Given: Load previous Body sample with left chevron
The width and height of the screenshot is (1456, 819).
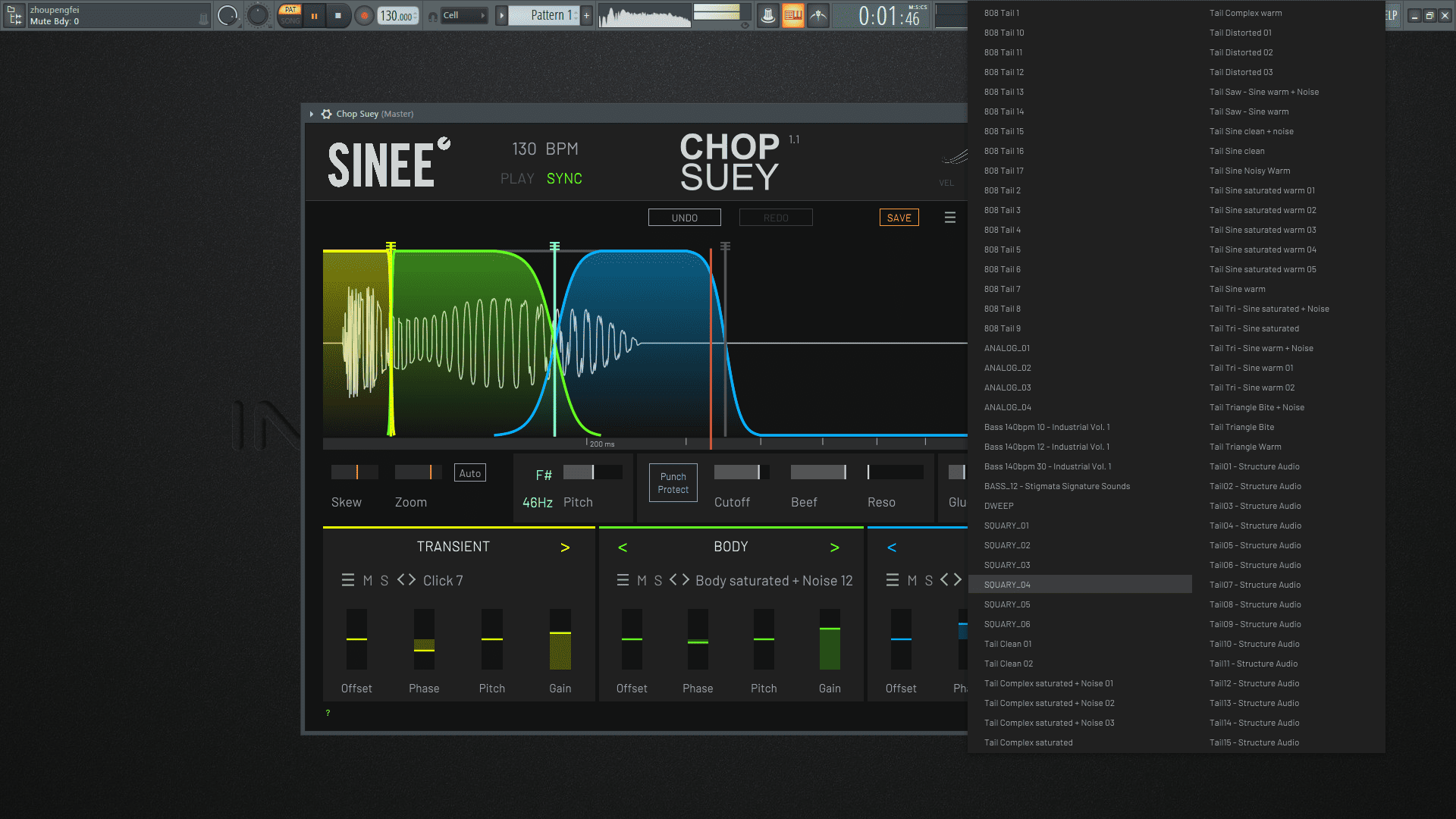Looking at the screenshot, I should coord(673,580).
